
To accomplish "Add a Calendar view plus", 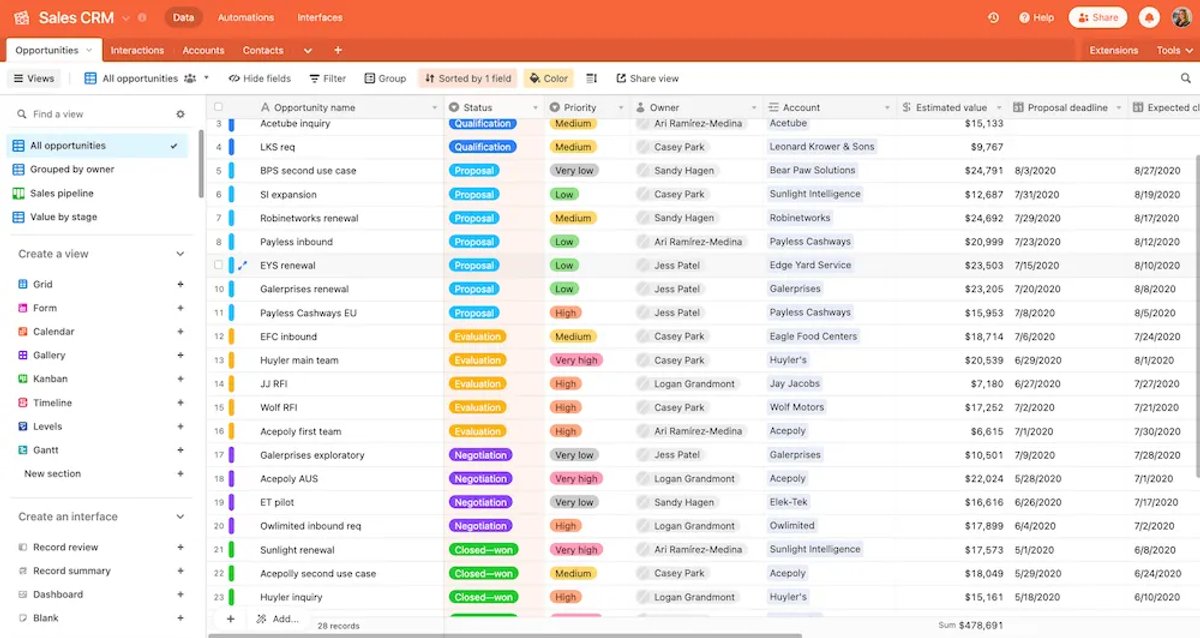I will (181, 331).
